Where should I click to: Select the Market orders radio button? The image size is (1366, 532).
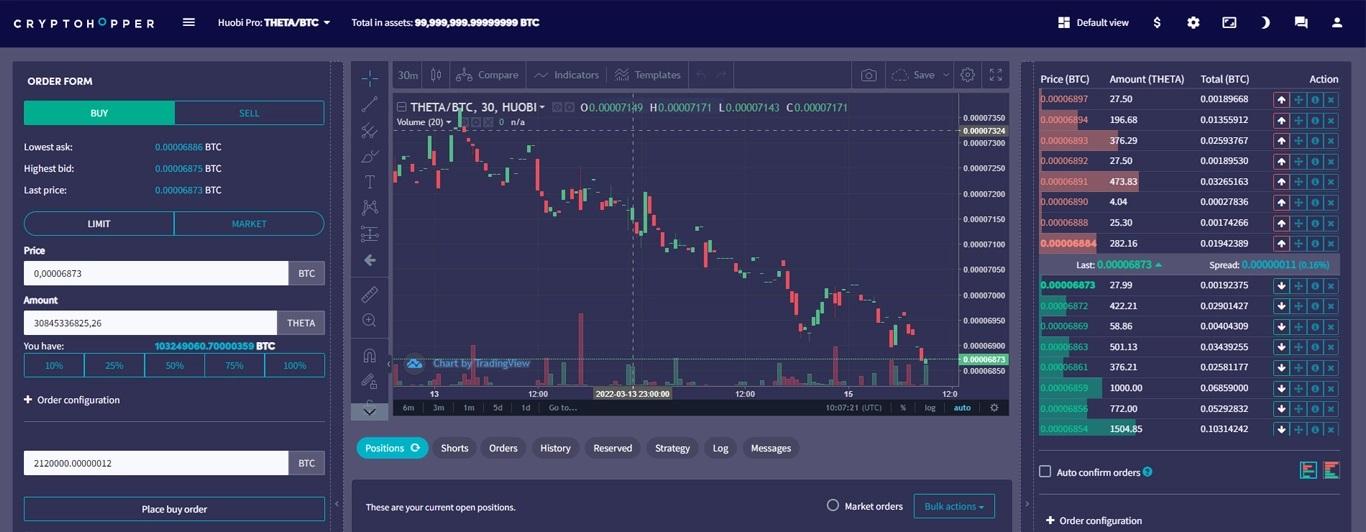(x=832, y=506)
